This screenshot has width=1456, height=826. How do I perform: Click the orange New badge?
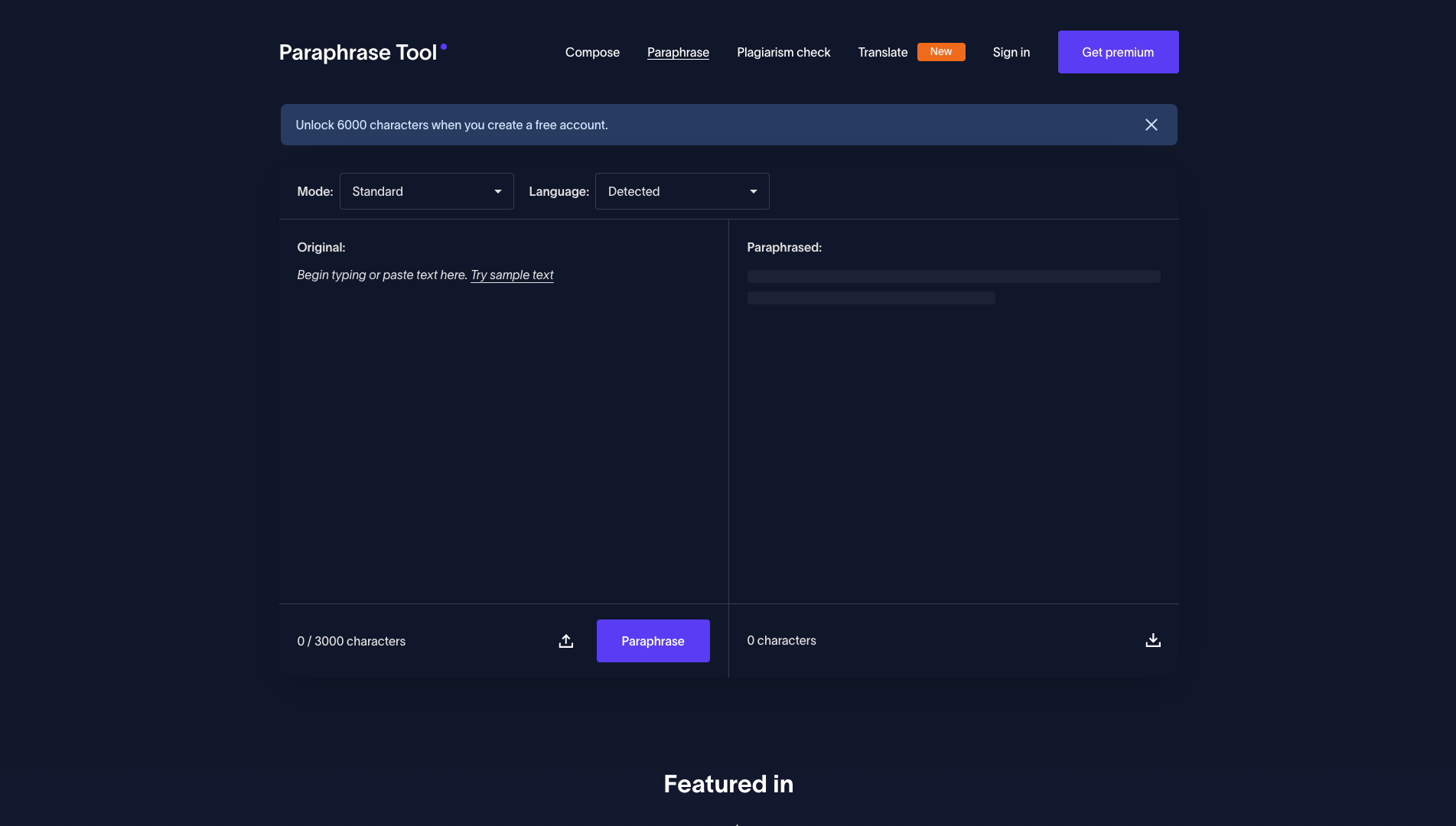940,52
